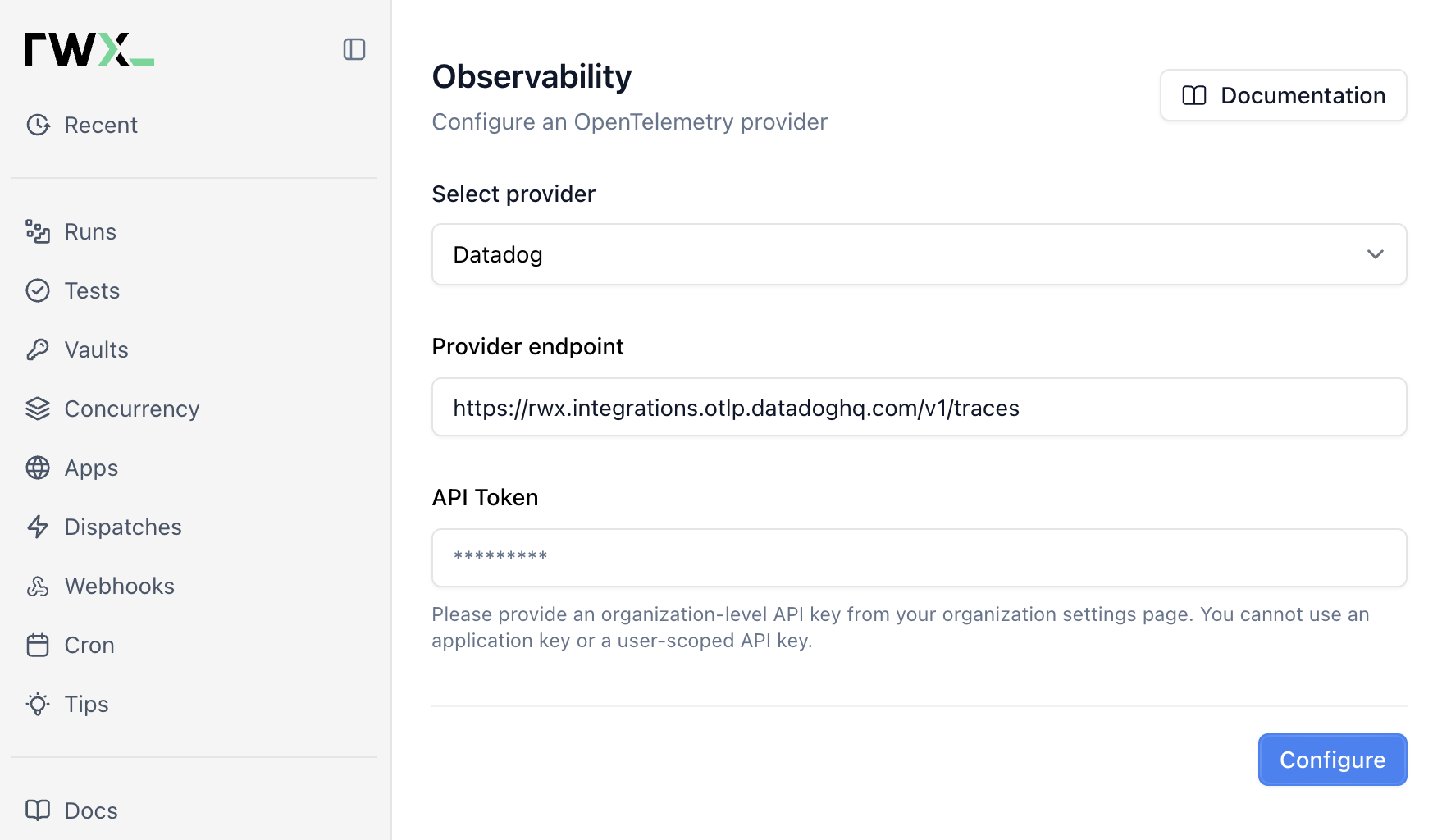Click the Runs workflow icon

[38, 231]
